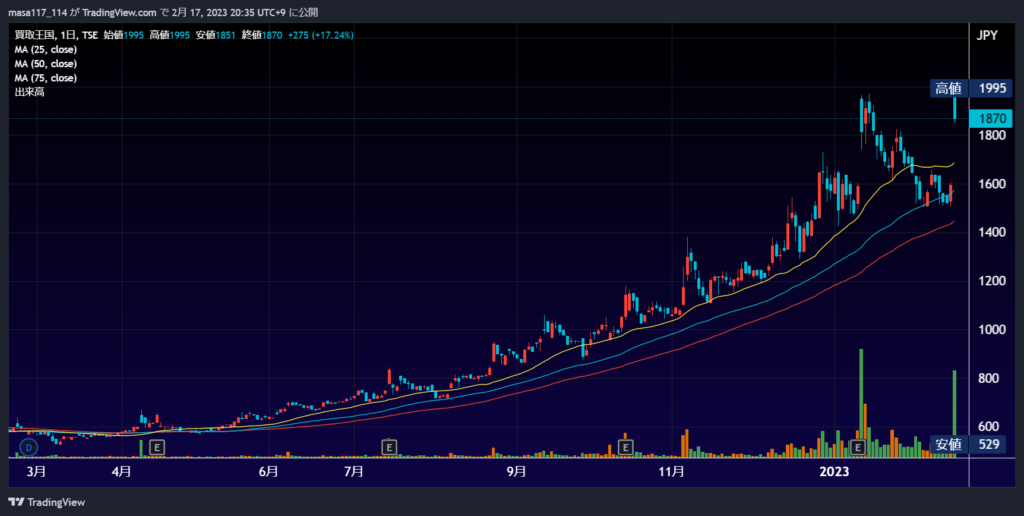Click the 高値 1995 price label
1024x516 pixels.
click(x=971, y=88)
